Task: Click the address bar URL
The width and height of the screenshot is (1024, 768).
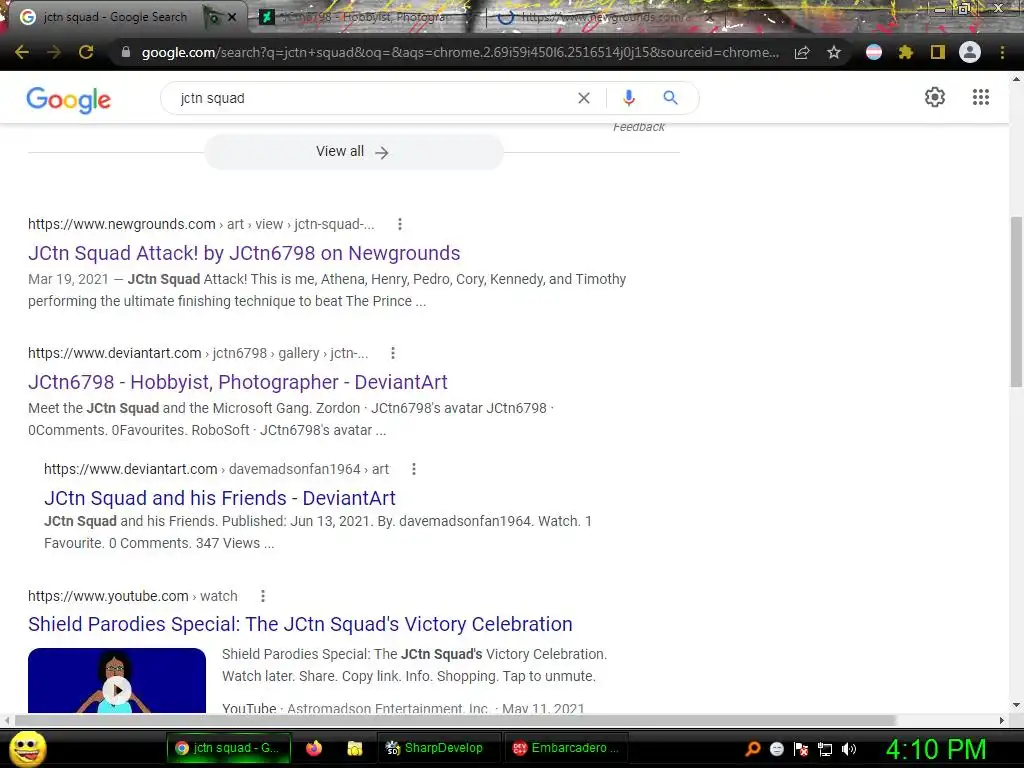Action: (460, 52)
